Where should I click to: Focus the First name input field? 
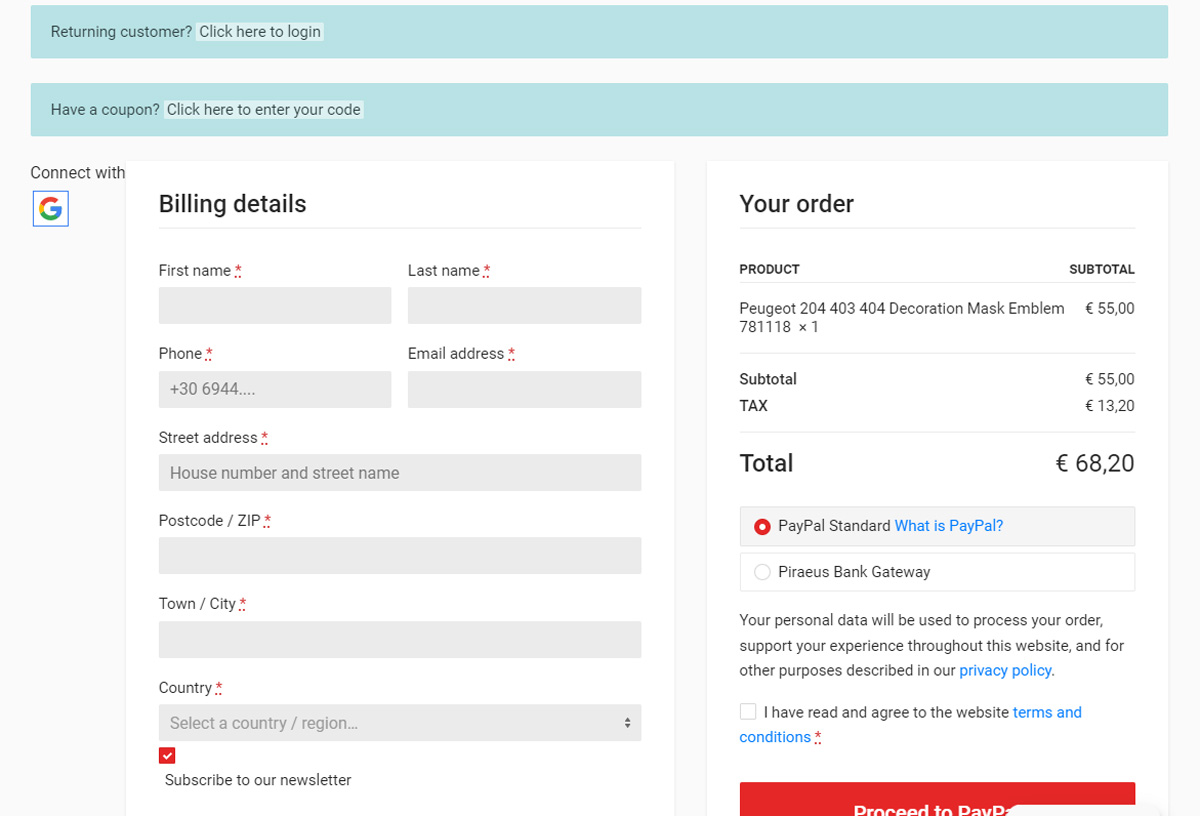coord(275,306)
